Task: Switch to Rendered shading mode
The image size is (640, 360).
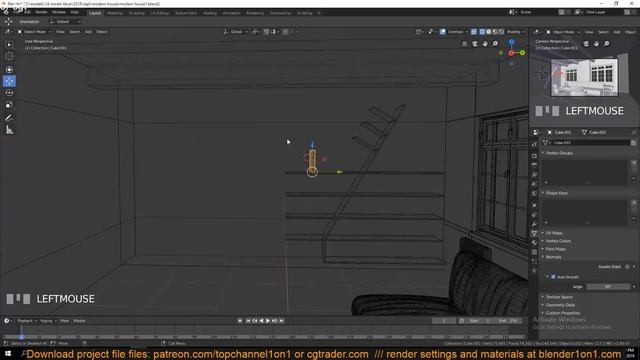Action: click(502, 32)
